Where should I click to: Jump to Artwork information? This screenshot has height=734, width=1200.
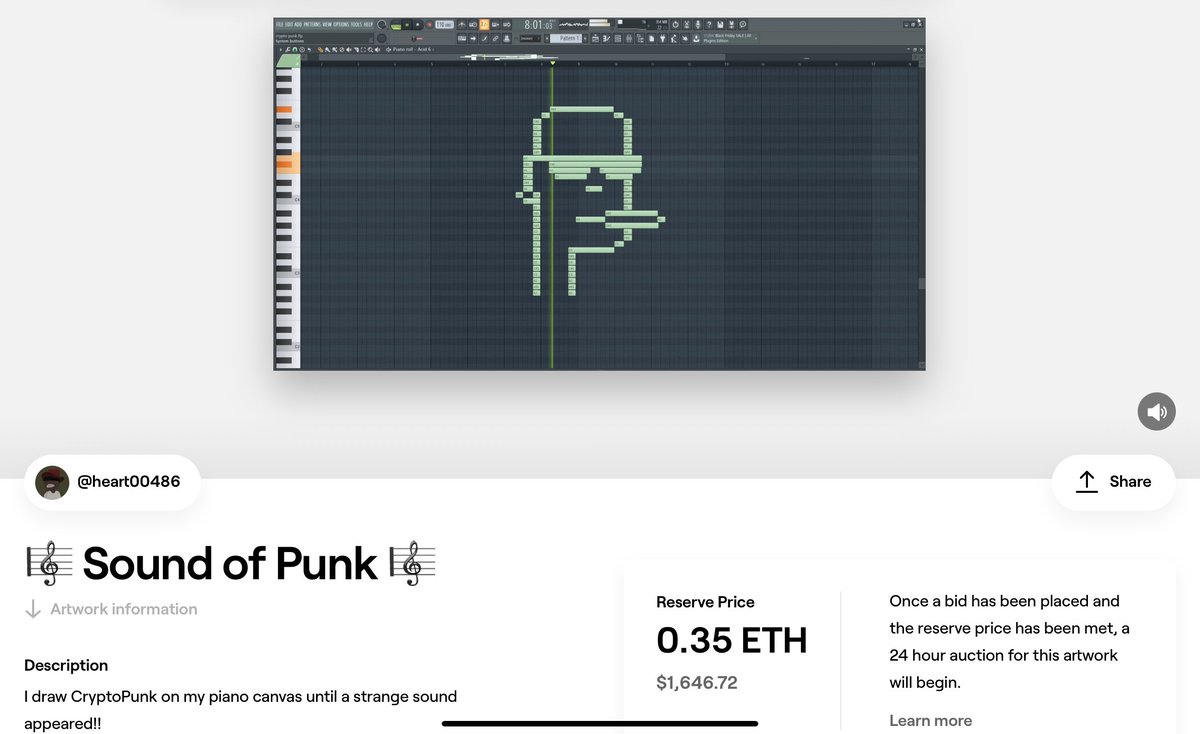[124, 609]
